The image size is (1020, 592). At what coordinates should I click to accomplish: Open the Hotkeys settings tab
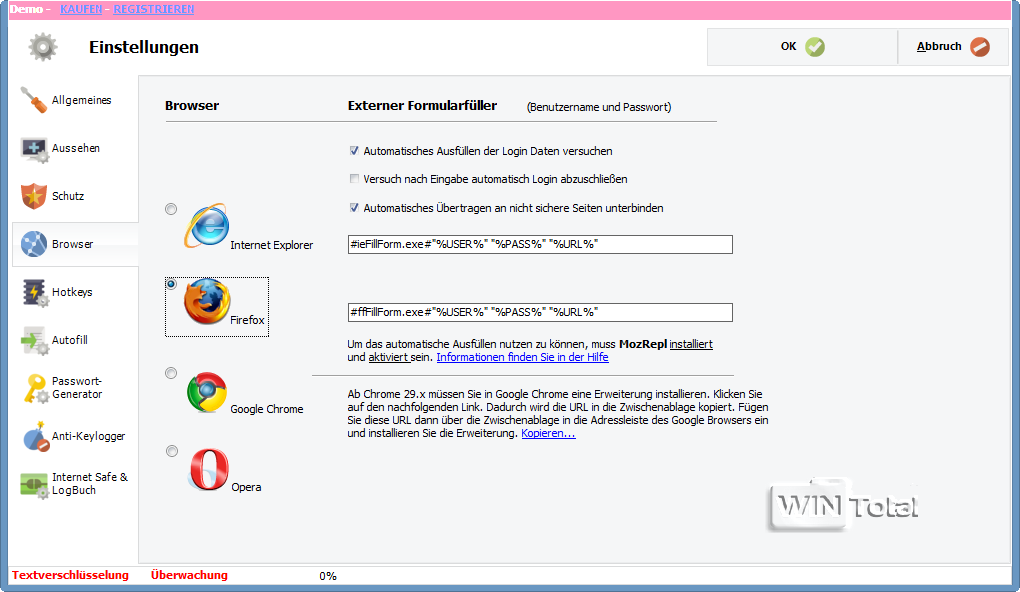[x=75, y=293]
